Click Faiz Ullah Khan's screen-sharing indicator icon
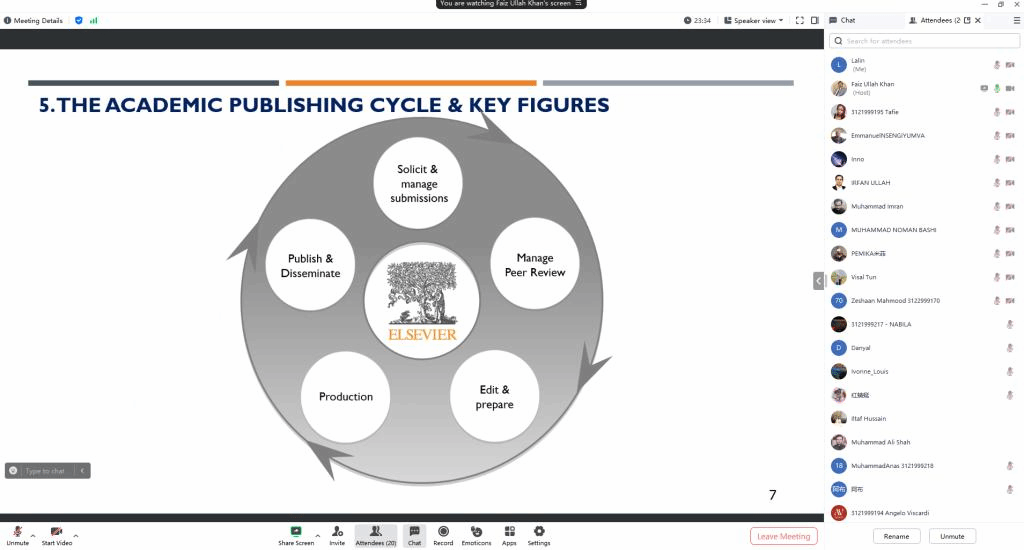The image size is (1024, 550). tap(984, 88)
